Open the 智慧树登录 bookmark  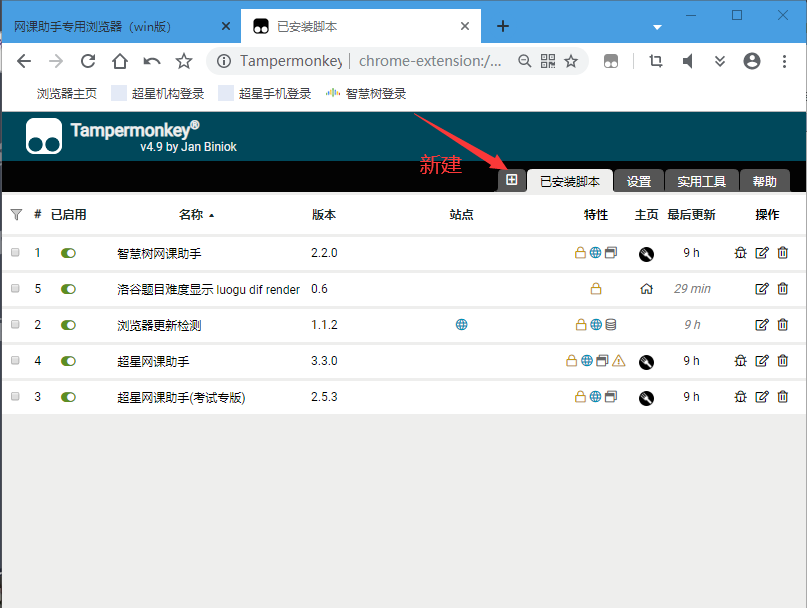tap(366, 94)
